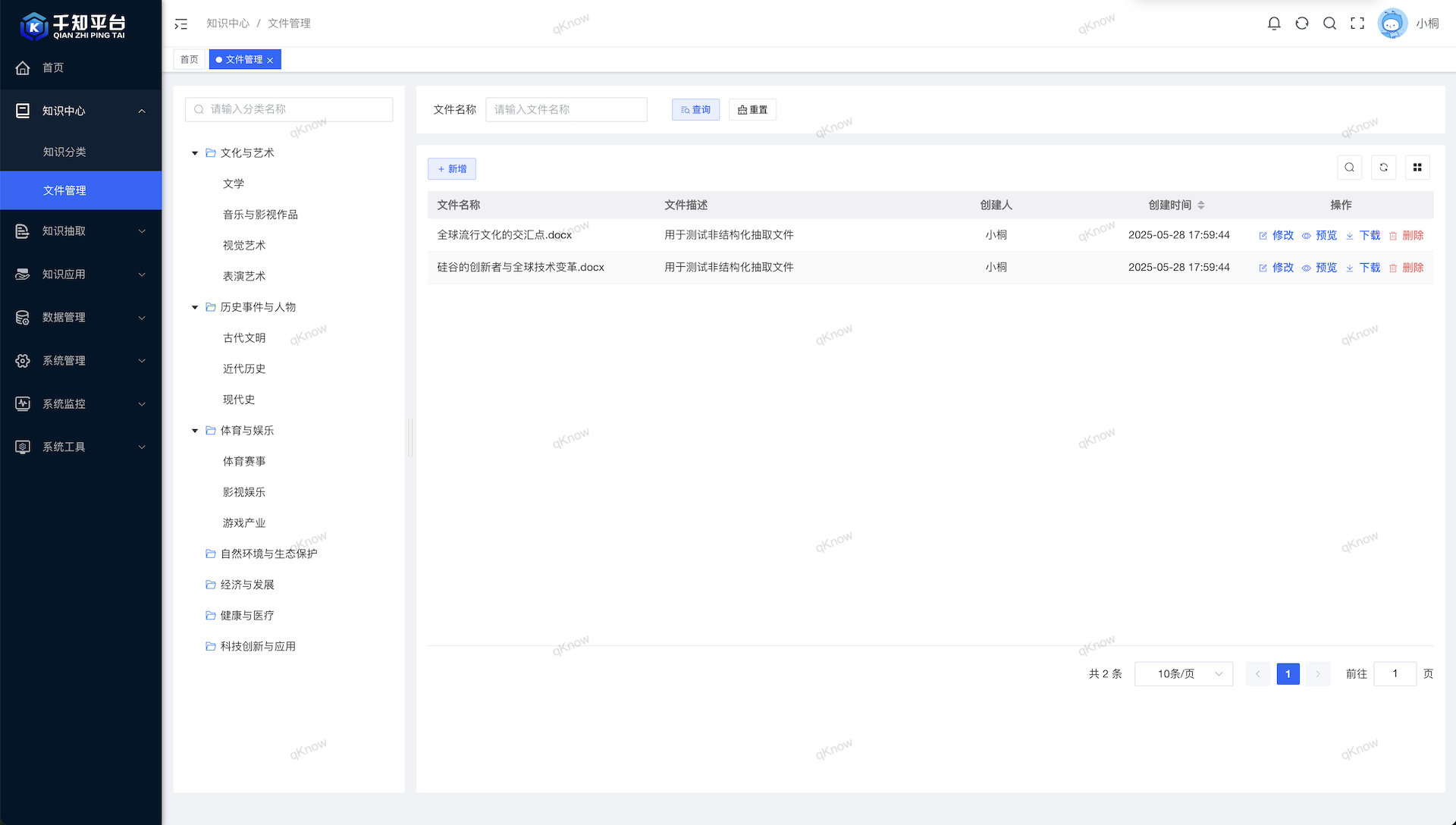Collapse the 体育与娱乐 tree node
Image resolution: width=1456 pixels, height=825 pixels.
click(195, 431)
